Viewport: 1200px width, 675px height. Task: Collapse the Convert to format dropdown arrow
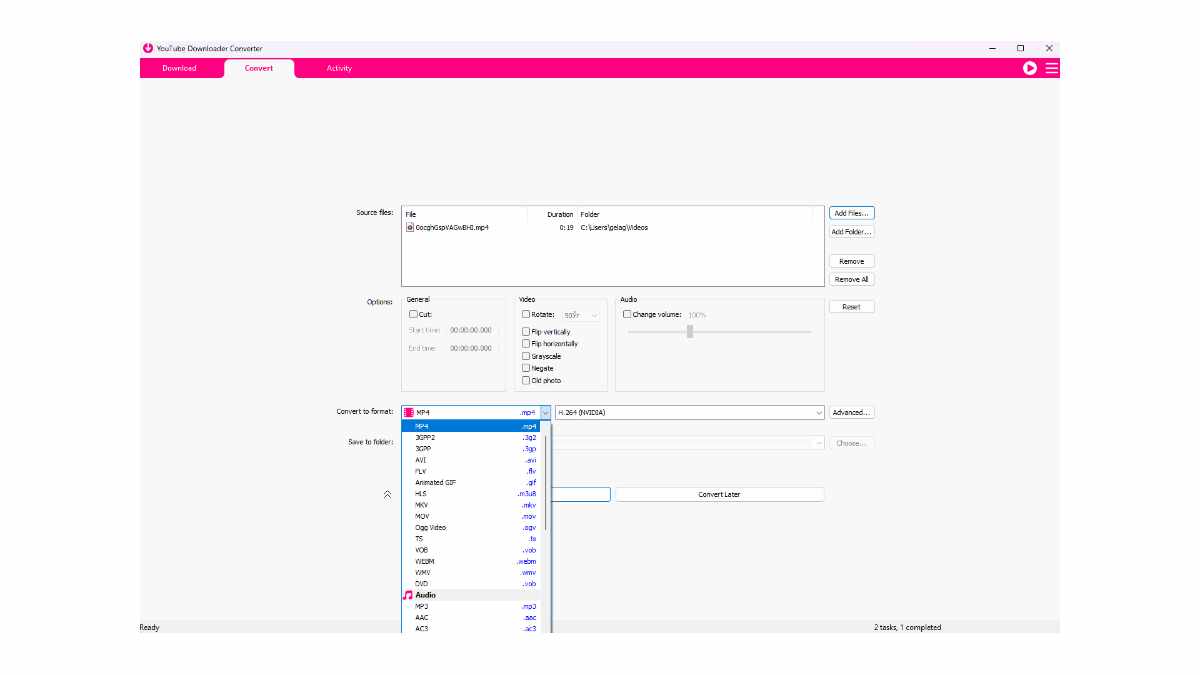point(546,412)
